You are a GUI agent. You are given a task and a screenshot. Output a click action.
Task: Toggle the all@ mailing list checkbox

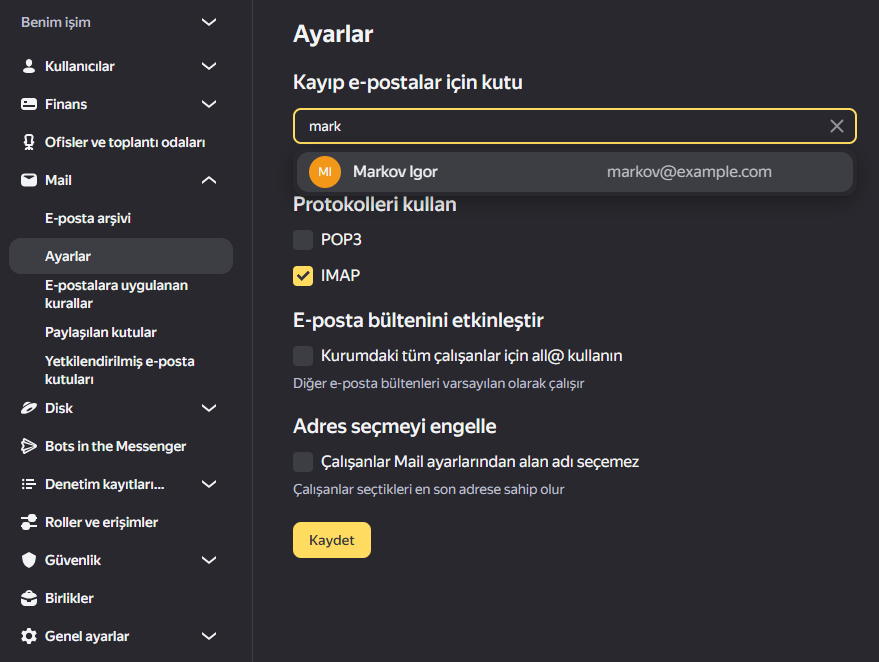[303, 356]
